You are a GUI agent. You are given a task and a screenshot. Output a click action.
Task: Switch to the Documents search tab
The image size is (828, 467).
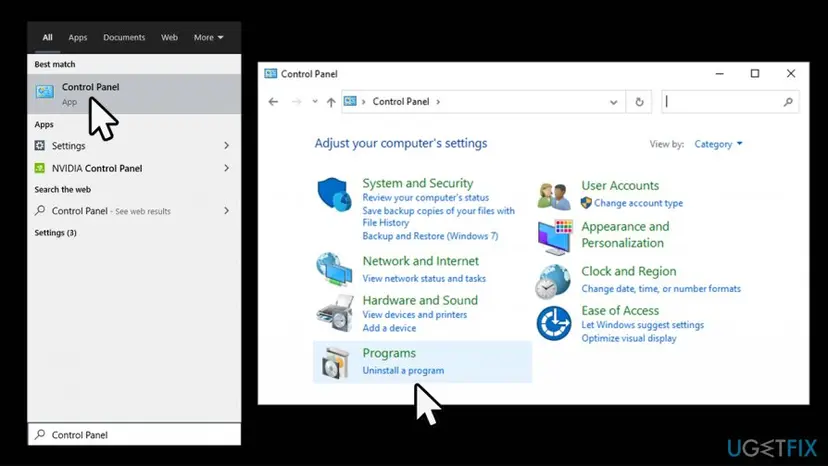click(124, 38)
